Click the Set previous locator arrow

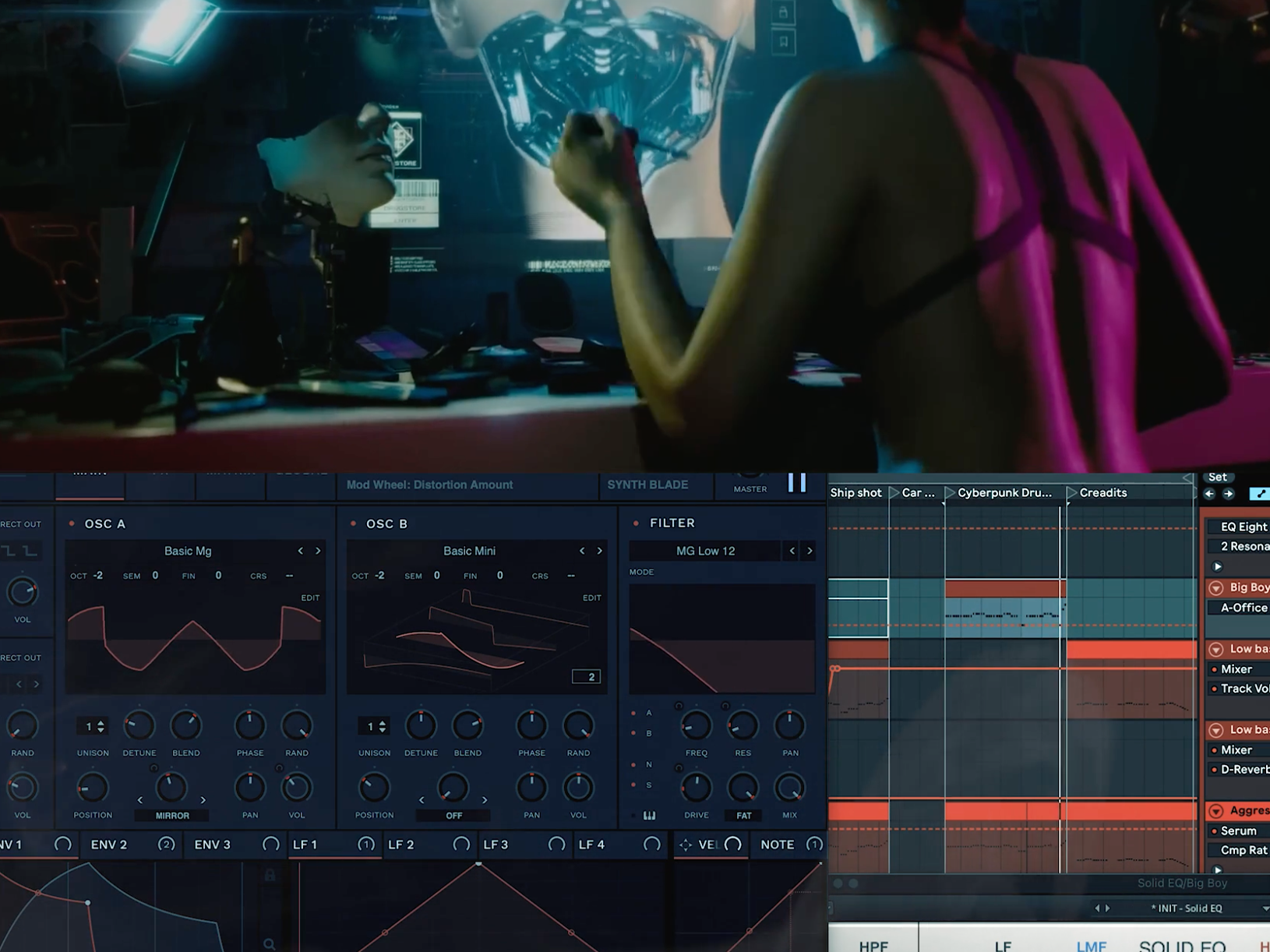(x=1210, y=494)
